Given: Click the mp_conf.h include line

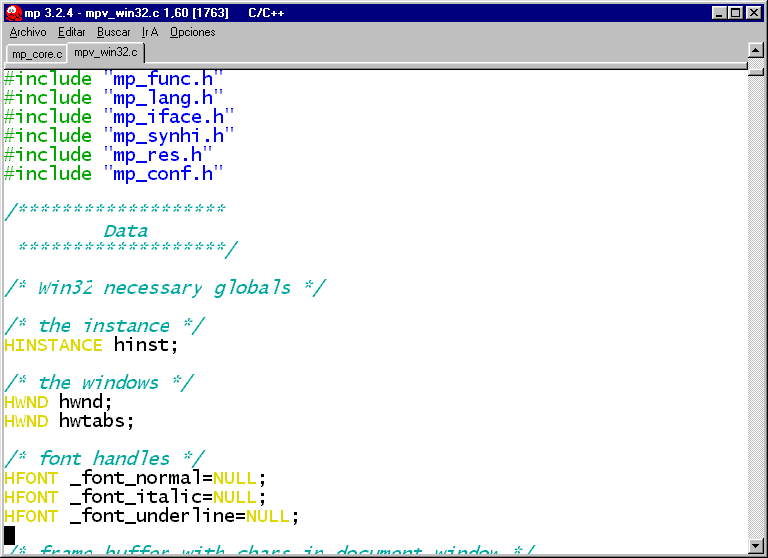Looking at the screenshot, I should click(x=112, y=174).
